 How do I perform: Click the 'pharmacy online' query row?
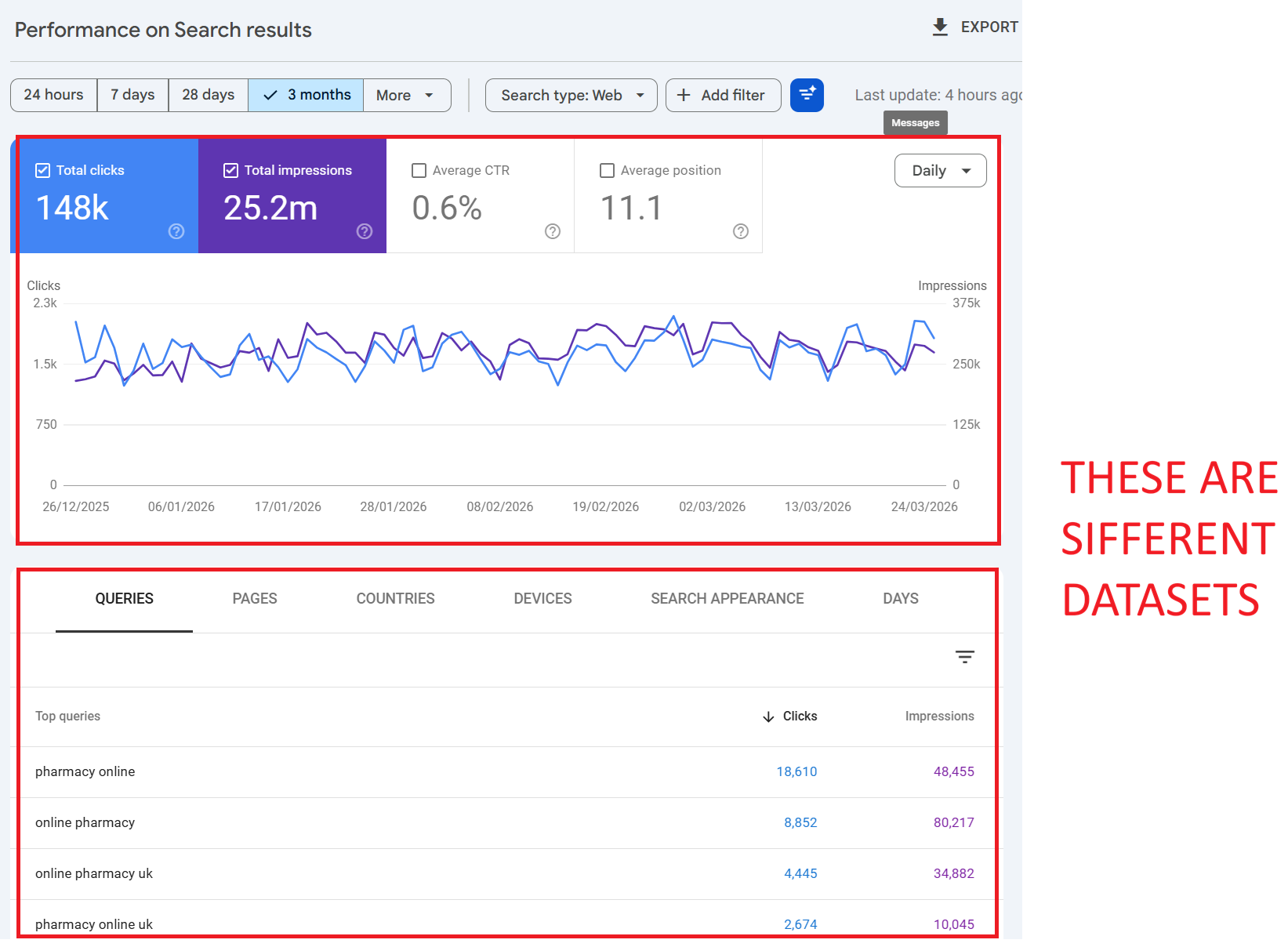(85, 772)
